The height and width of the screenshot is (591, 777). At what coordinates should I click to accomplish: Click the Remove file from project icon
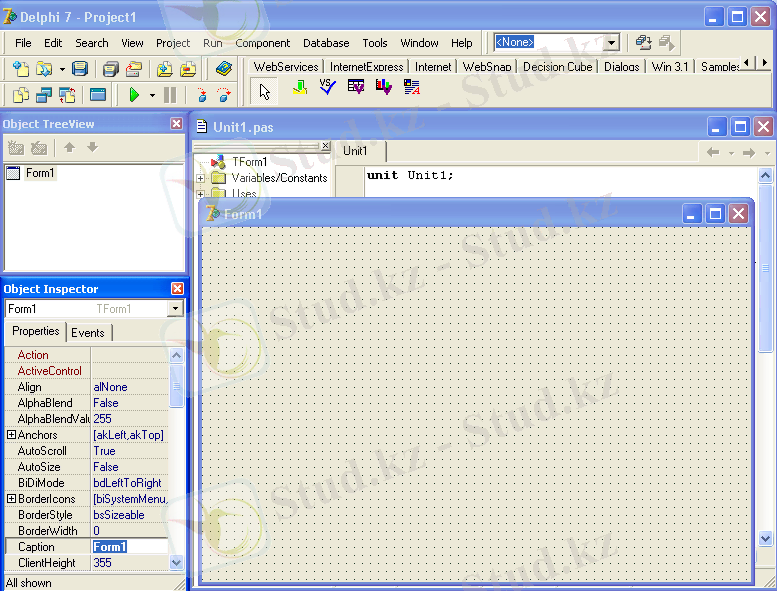pos(188,69)
